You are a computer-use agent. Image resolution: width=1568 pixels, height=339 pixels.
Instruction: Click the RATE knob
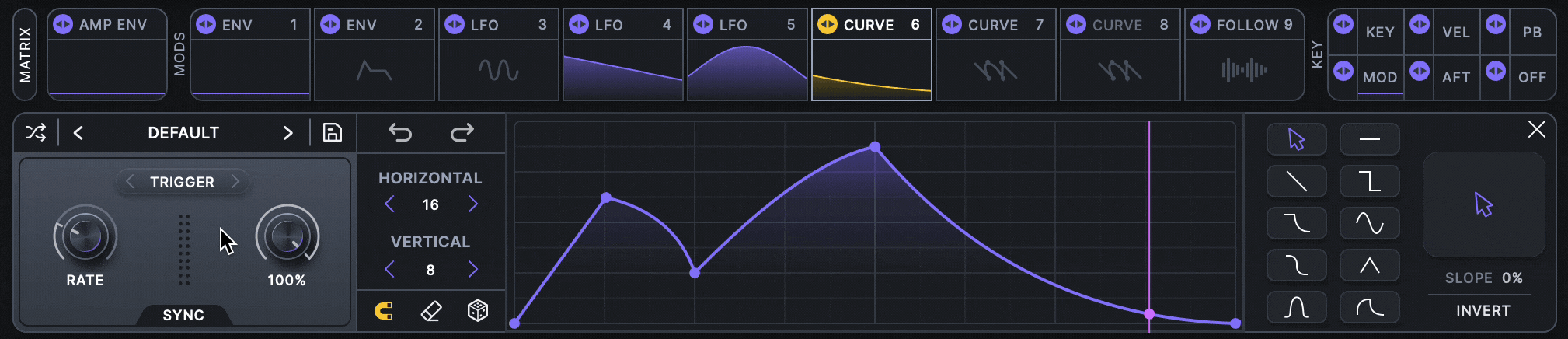click(85, 236)
